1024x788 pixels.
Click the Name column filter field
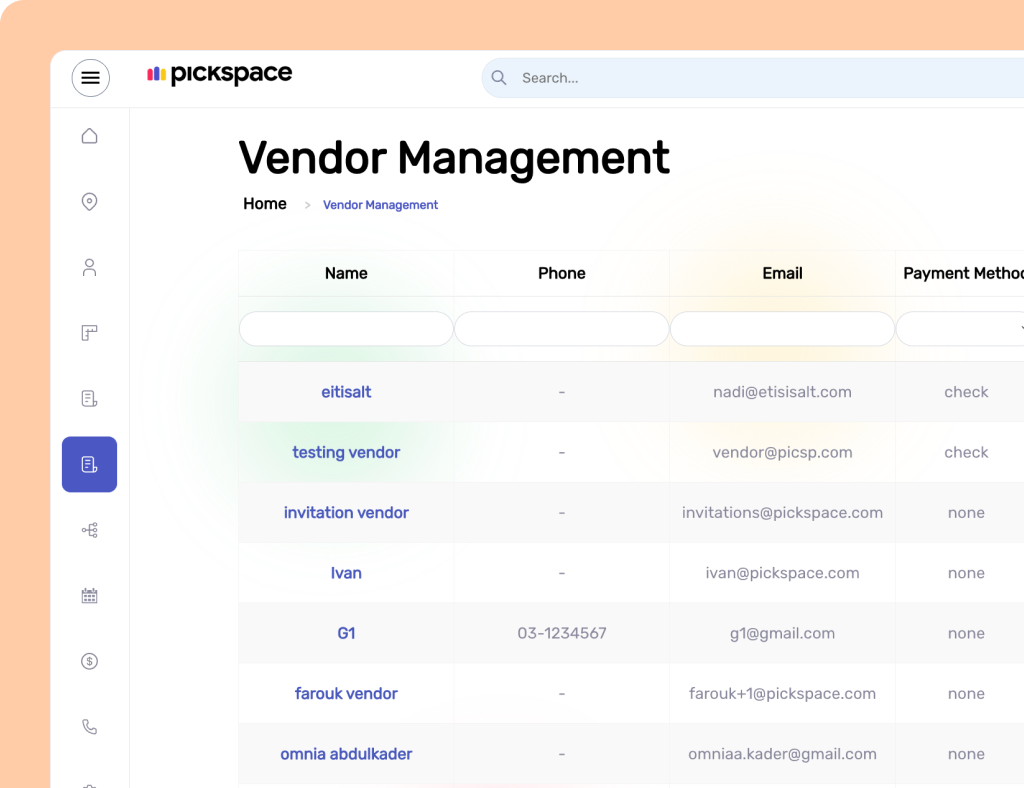(x=346, y=329)
